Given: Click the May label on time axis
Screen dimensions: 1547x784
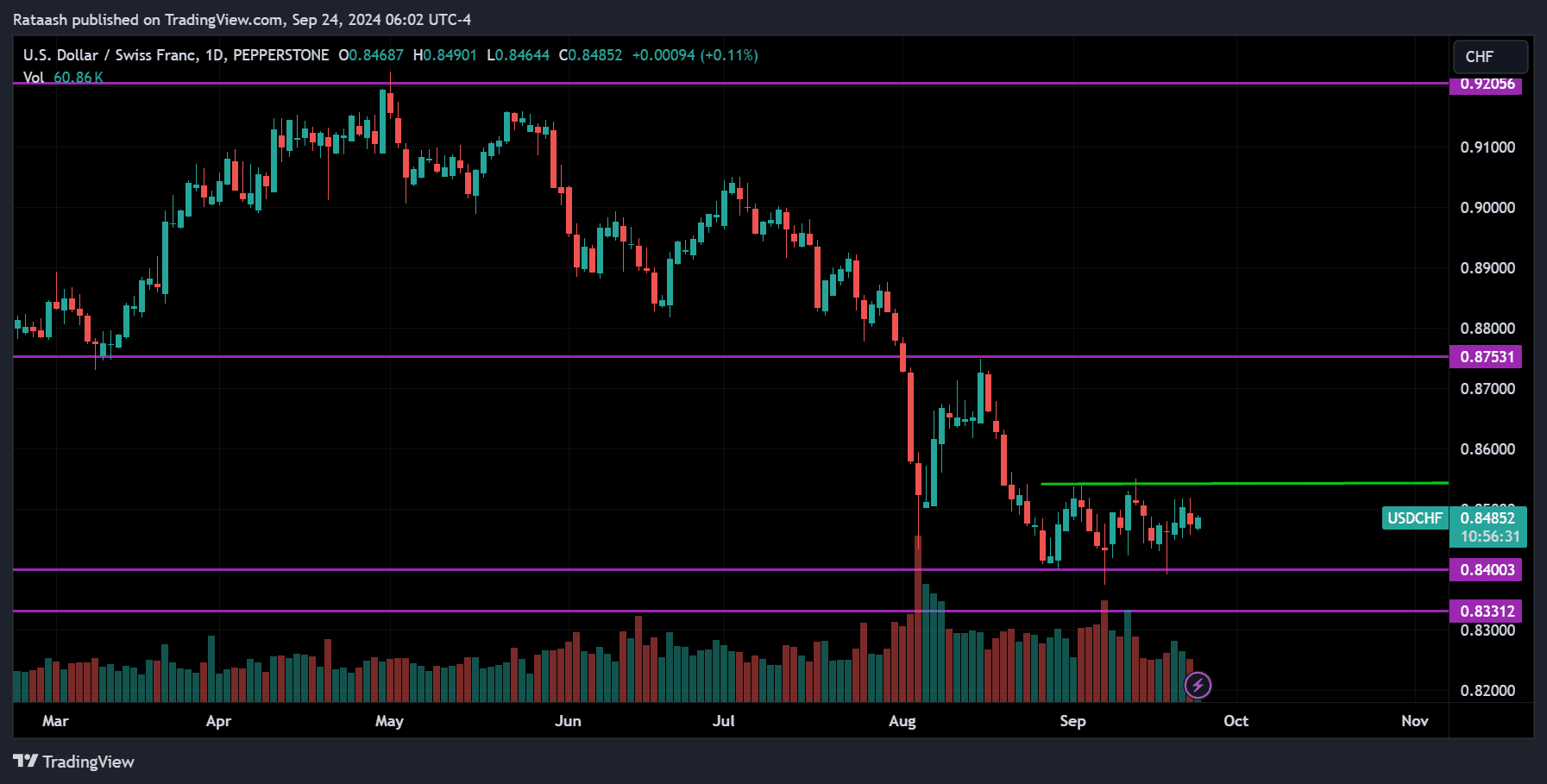Looking at the screenshot, I should (x=389, y=721).
